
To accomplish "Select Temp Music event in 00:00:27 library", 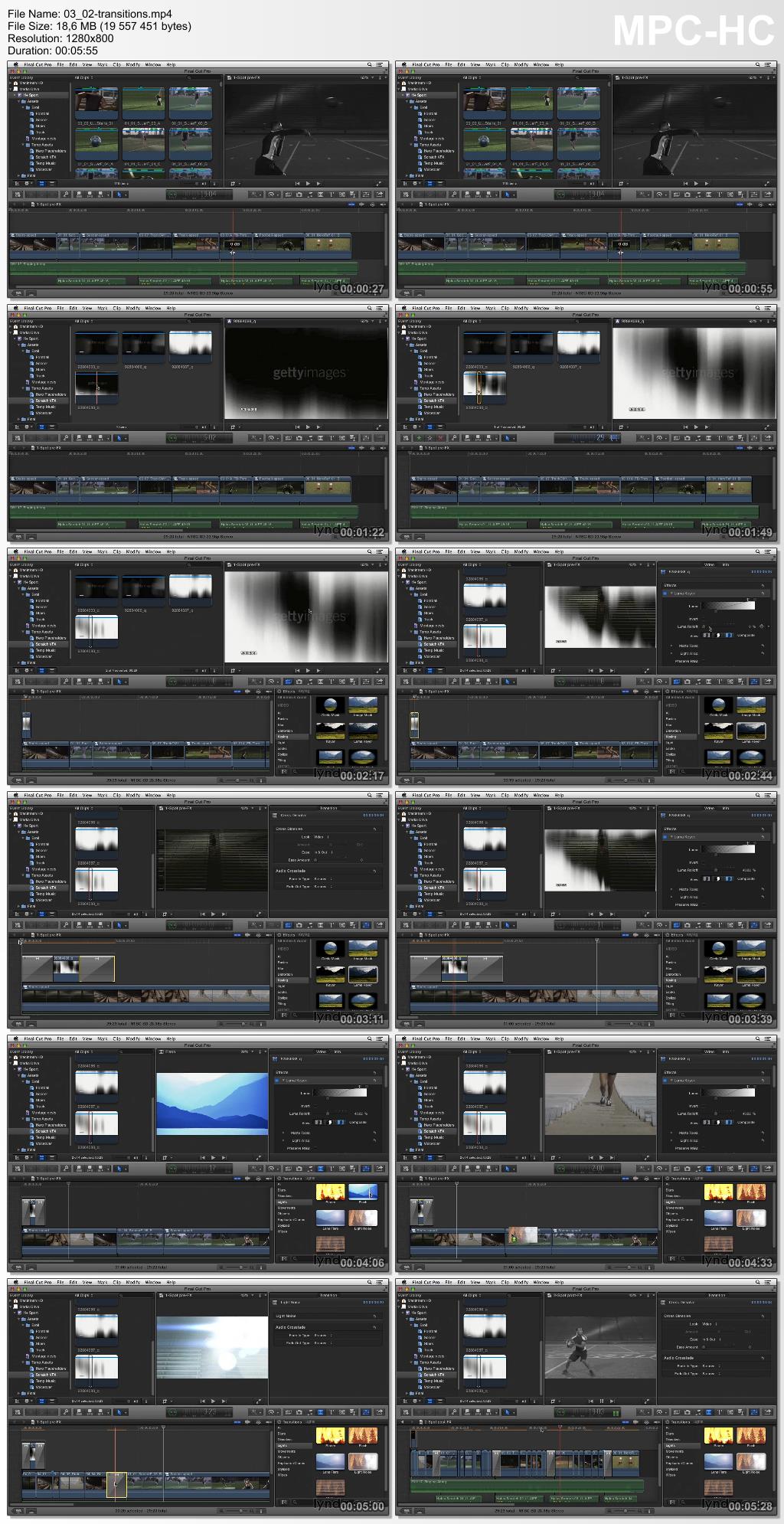I will pyautogui.click(x=45, y=163).
